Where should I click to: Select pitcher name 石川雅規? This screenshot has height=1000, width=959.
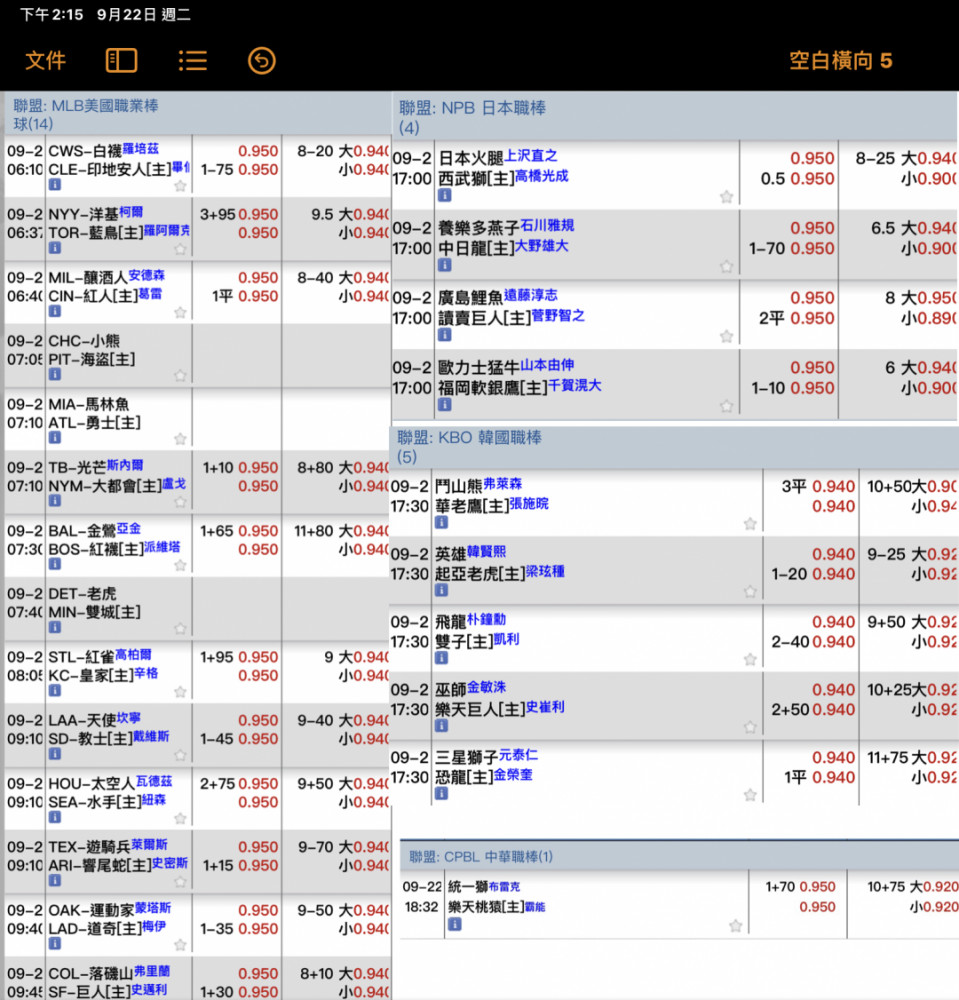[x=547, y=225]
